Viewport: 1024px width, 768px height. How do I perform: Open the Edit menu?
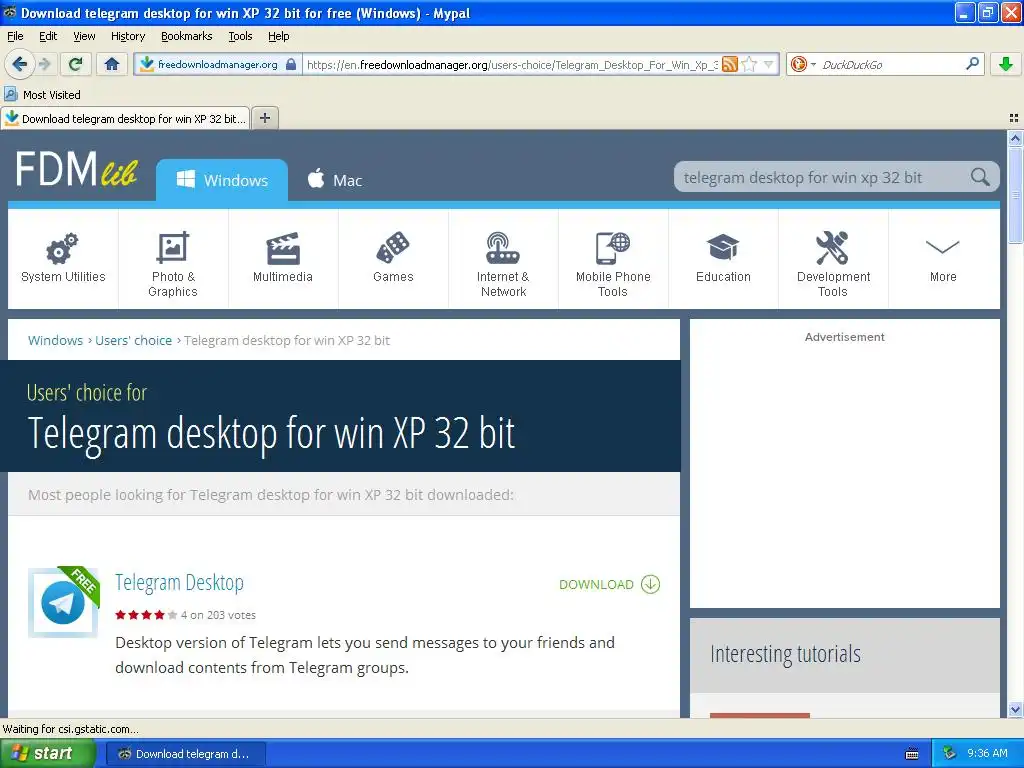(48, 36)
